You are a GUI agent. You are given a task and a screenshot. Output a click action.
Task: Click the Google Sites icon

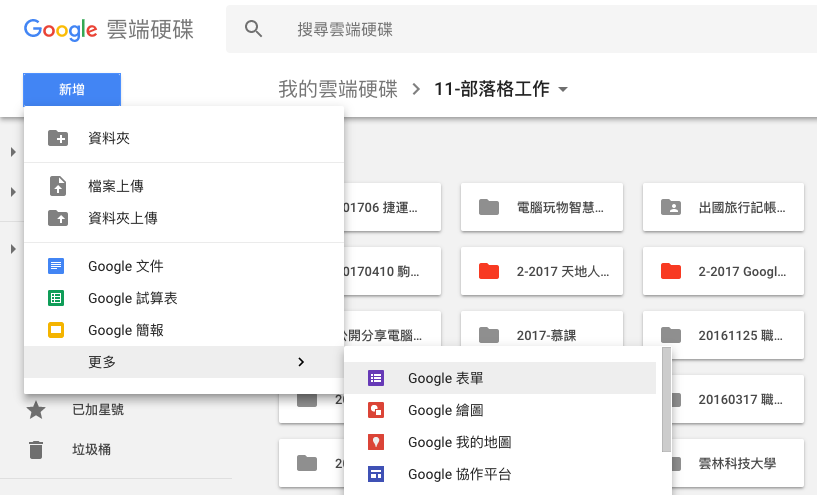coord(376,474)
